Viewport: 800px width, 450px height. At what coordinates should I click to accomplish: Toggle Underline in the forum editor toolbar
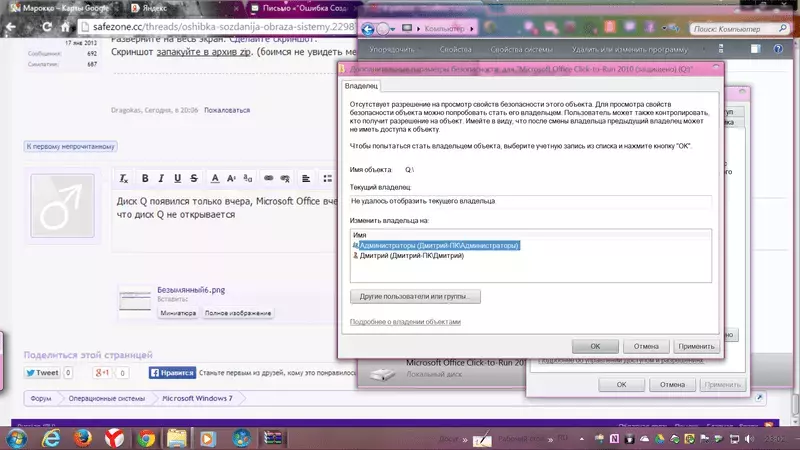coord(177,178)
